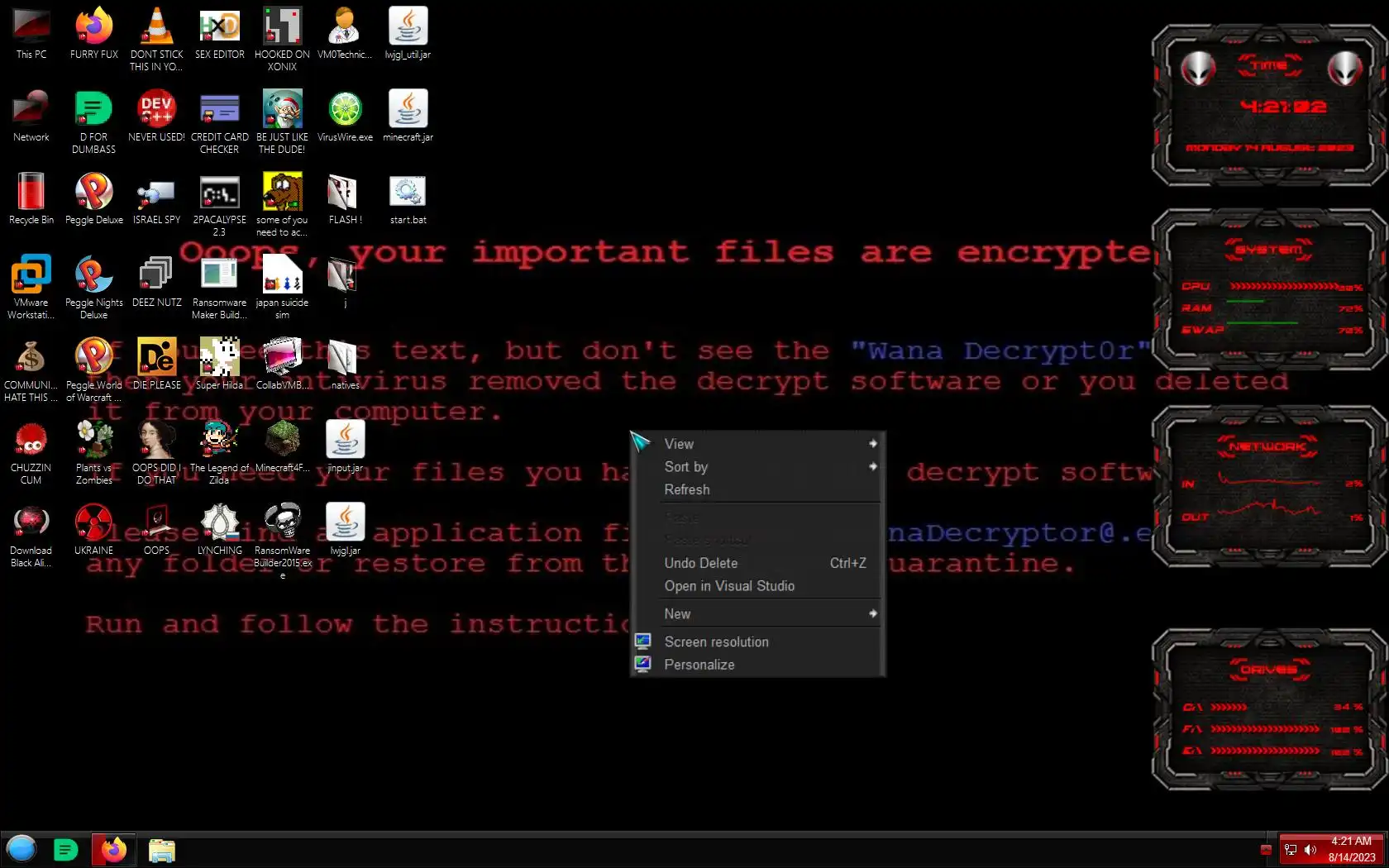The image size is (1389, 868).
Task: Open File Explorer from the taskbar
Action: coord(162,850)
